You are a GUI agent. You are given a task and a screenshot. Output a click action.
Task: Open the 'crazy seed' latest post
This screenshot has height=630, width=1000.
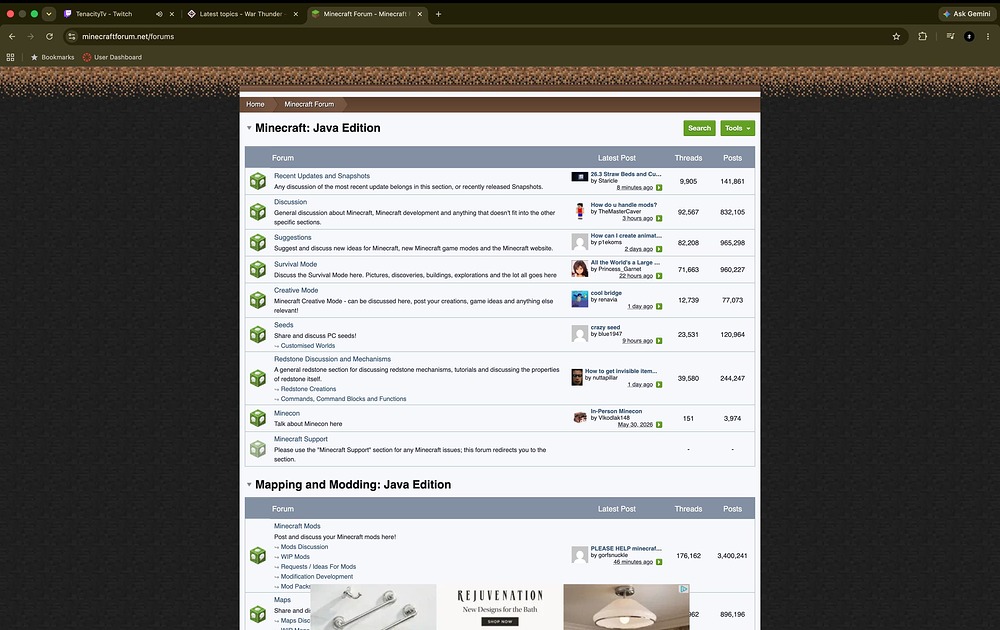click(605, 327)
